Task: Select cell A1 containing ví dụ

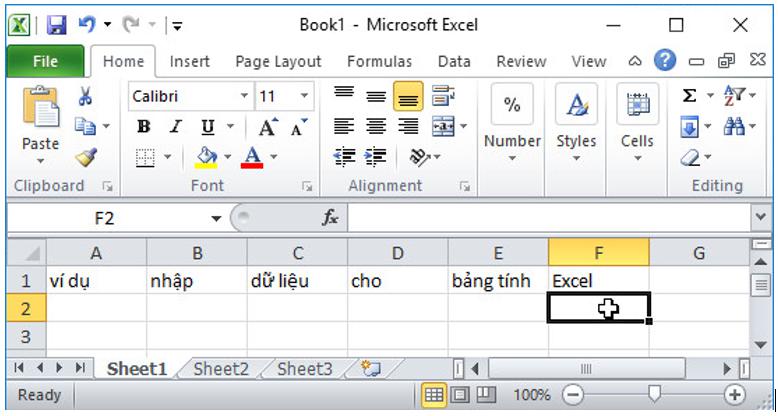Action: [96, 281]
